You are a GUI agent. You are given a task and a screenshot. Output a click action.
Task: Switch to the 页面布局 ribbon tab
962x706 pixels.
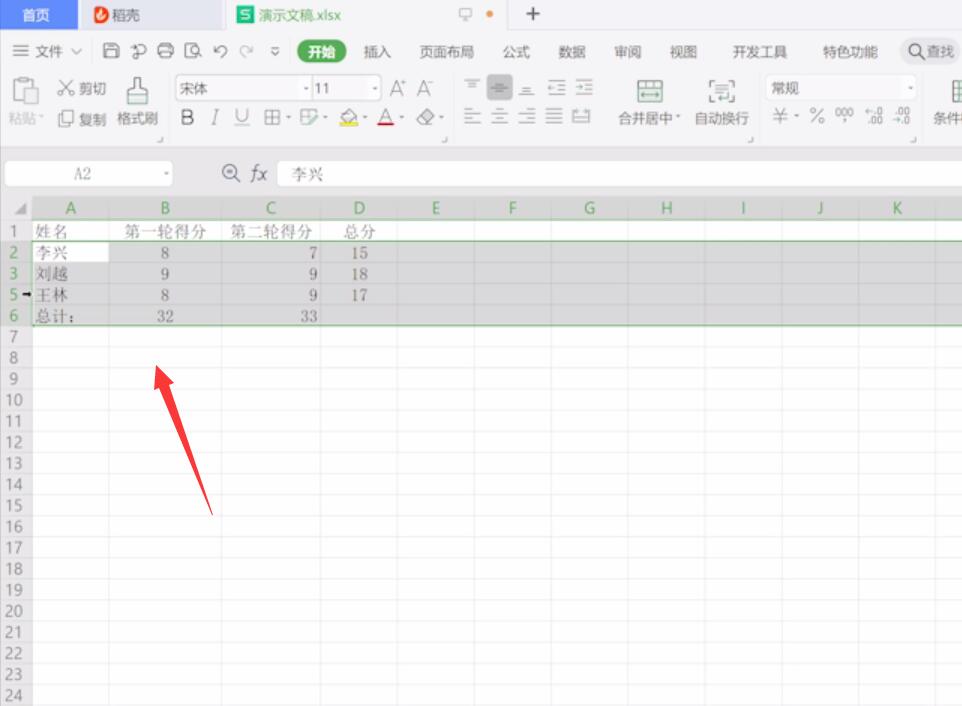[447, 52]
